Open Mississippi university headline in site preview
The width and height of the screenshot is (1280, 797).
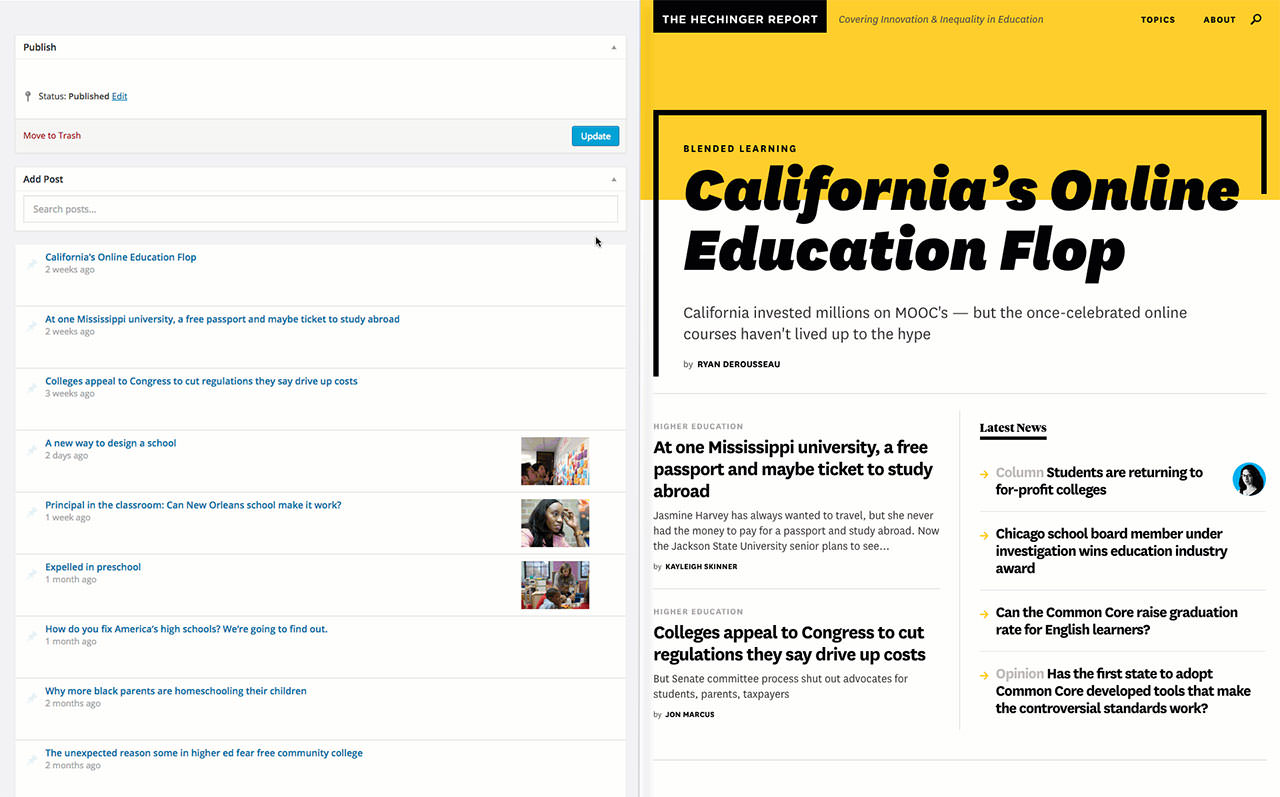point(793,469)
